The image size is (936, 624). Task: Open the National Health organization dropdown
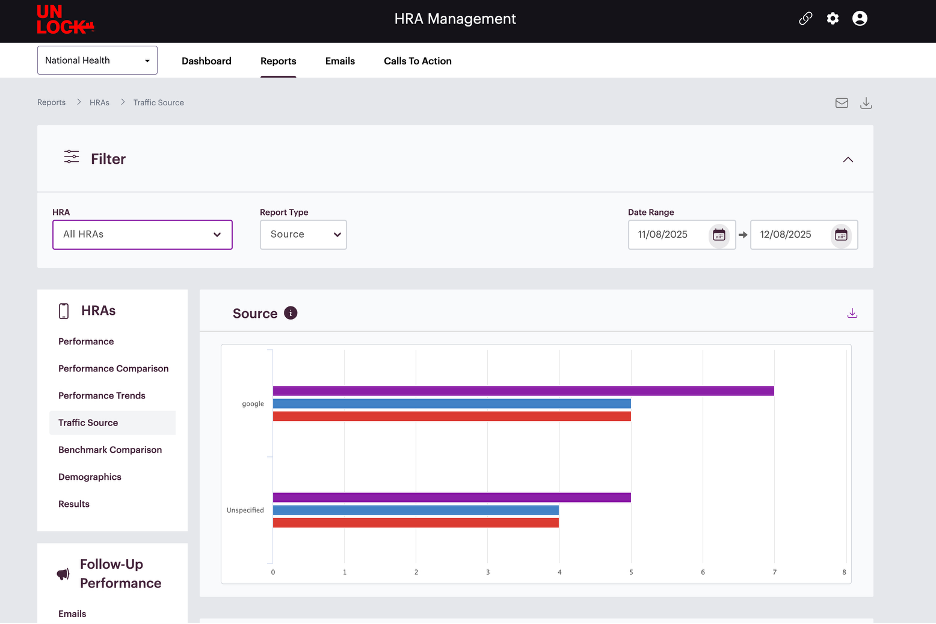coord(97,61)
